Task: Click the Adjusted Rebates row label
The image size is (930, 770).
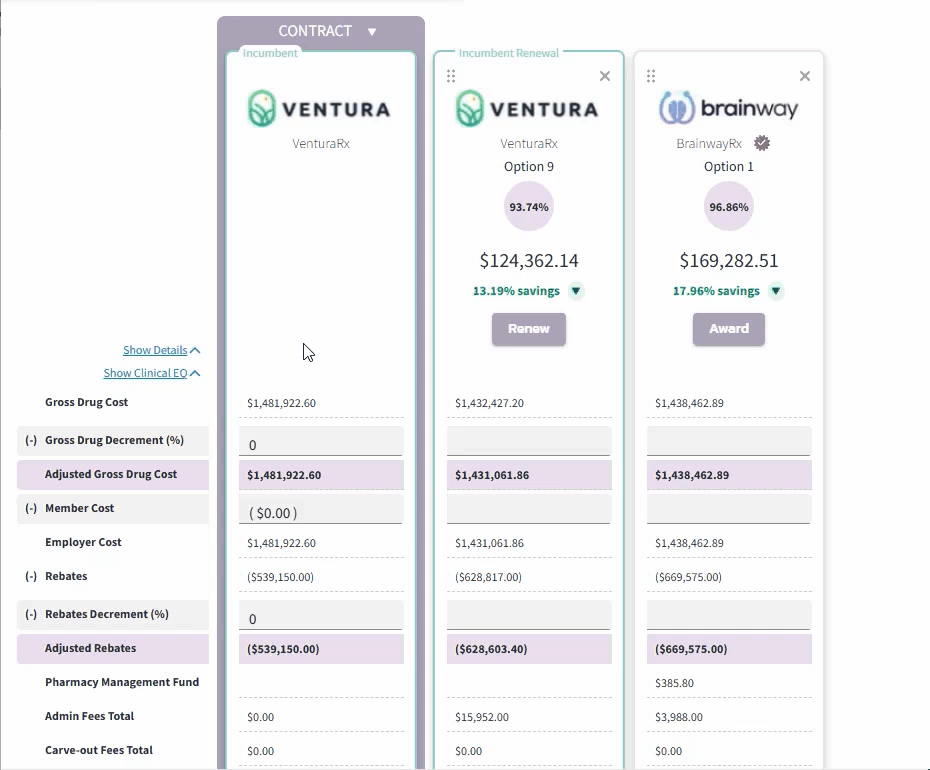Action: point(91,648)
